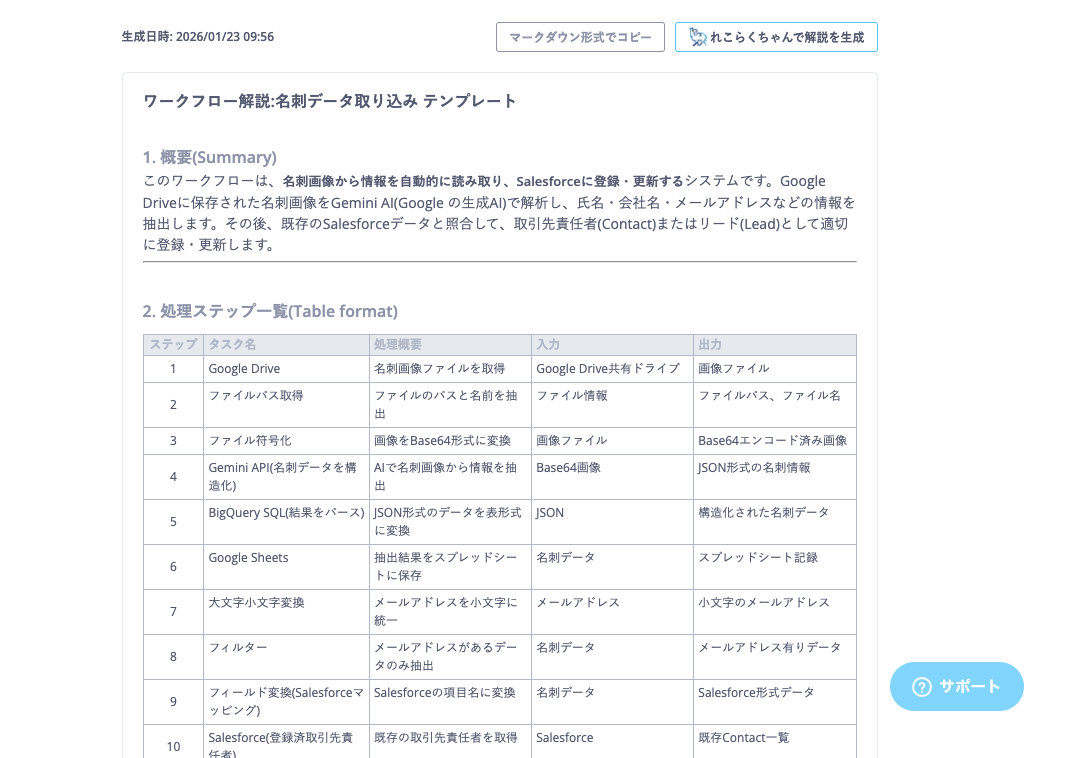Select the 1. 概要(Summary) heading
Viewport: 1068px width, 758px height.
210,157
